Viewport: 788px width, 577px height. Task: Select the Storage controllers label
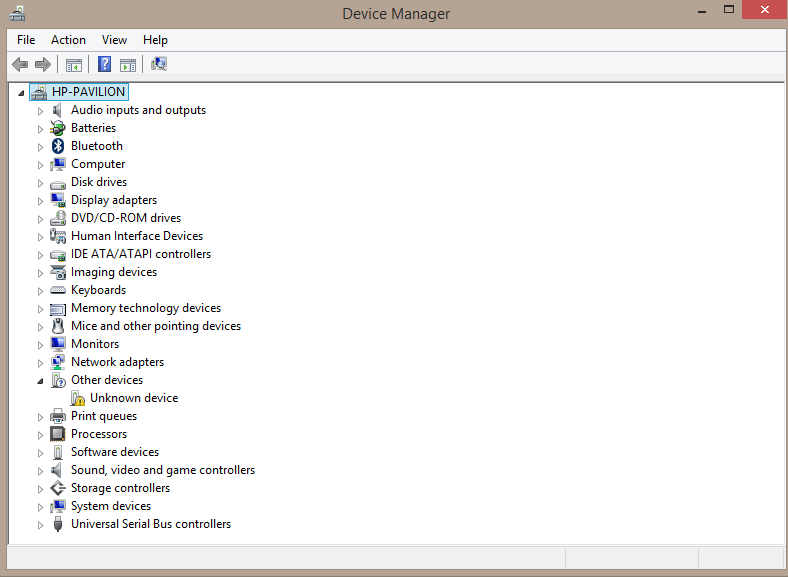pyautogui.click(x=121, y=488)
